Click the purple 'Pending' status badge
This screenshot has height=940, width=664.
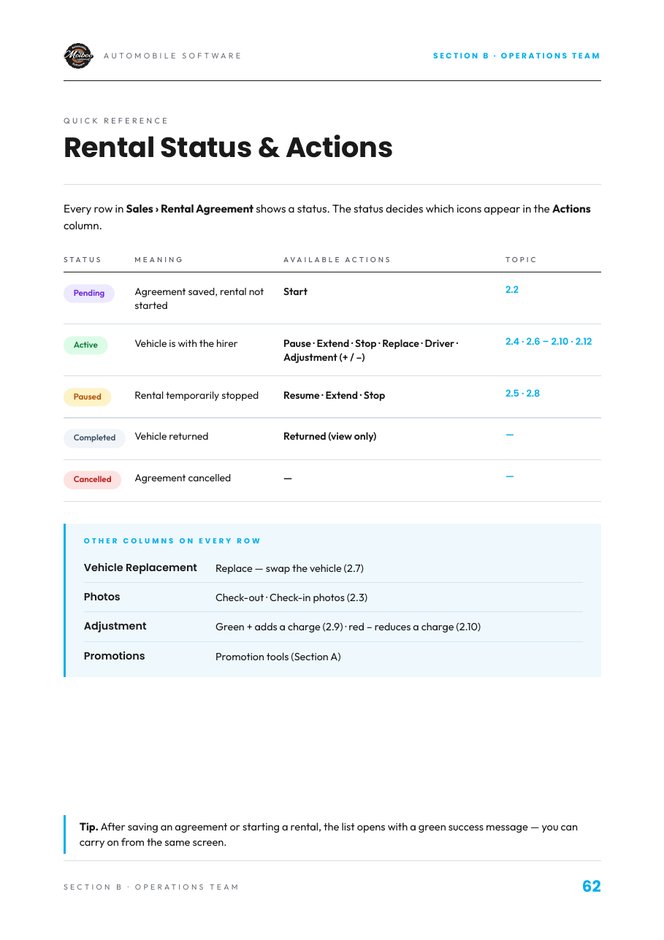pos(89,293)
